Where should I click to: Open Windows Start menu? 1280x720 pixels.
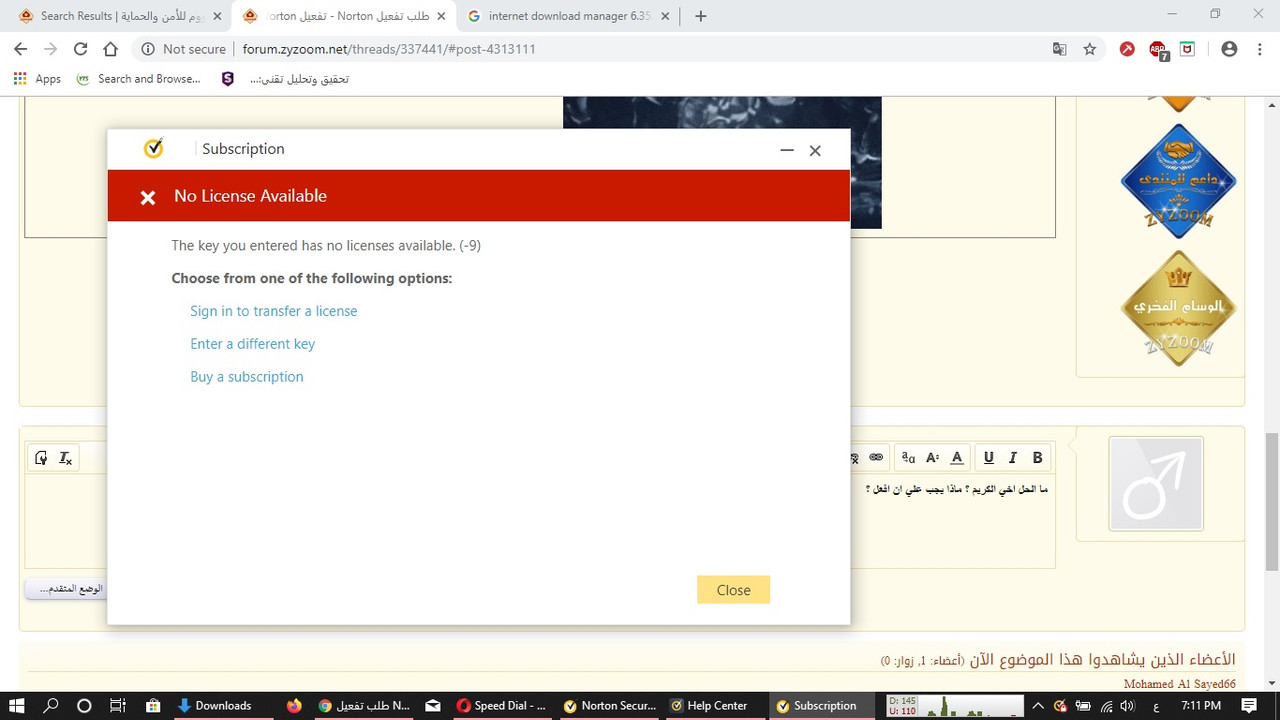click(19, 705)
